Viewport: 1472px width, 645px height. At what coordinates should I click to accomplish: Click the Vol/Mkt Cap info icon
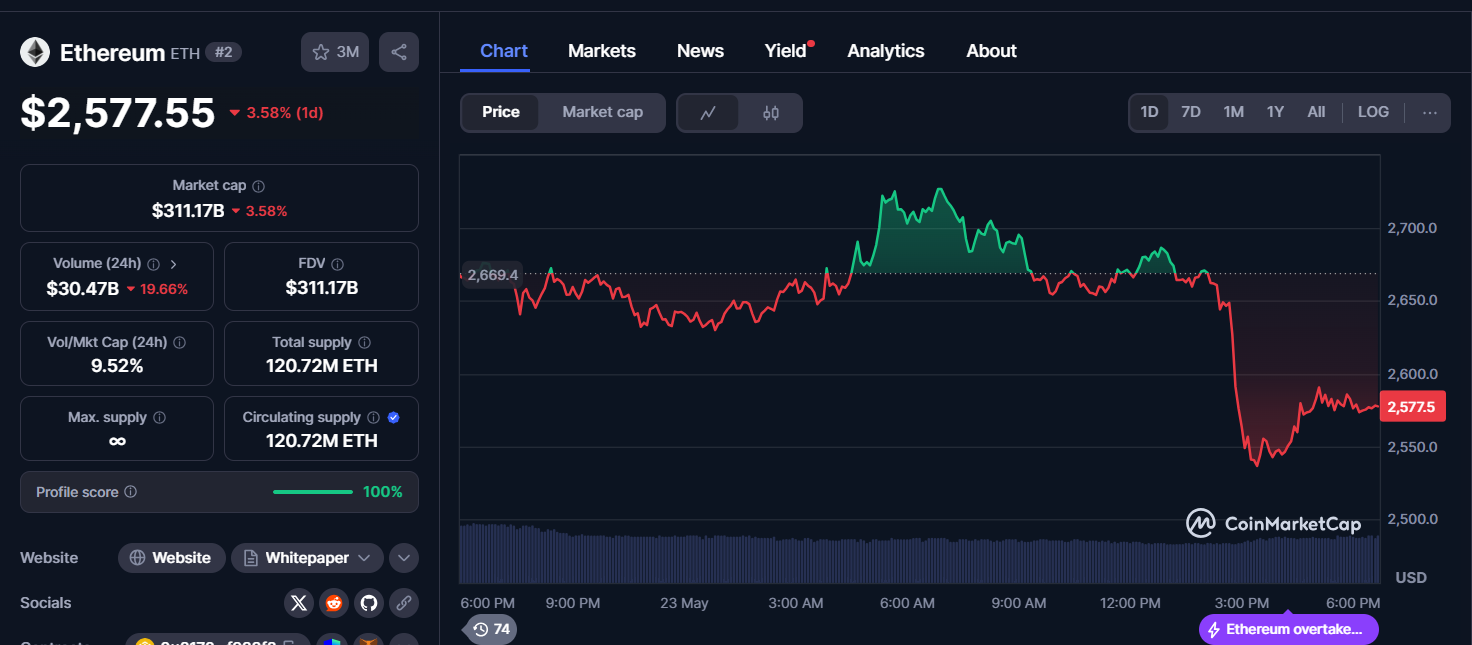(179, 342)
